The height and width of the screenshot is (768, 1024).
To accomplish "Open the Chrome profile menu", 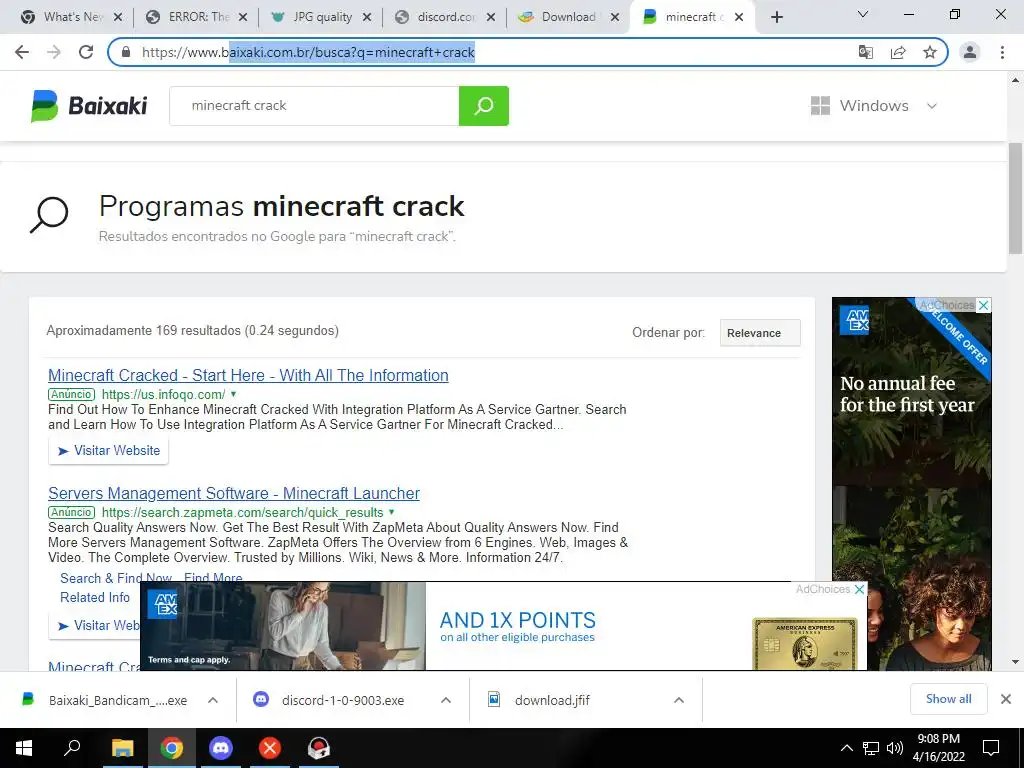I will point(970,52).
